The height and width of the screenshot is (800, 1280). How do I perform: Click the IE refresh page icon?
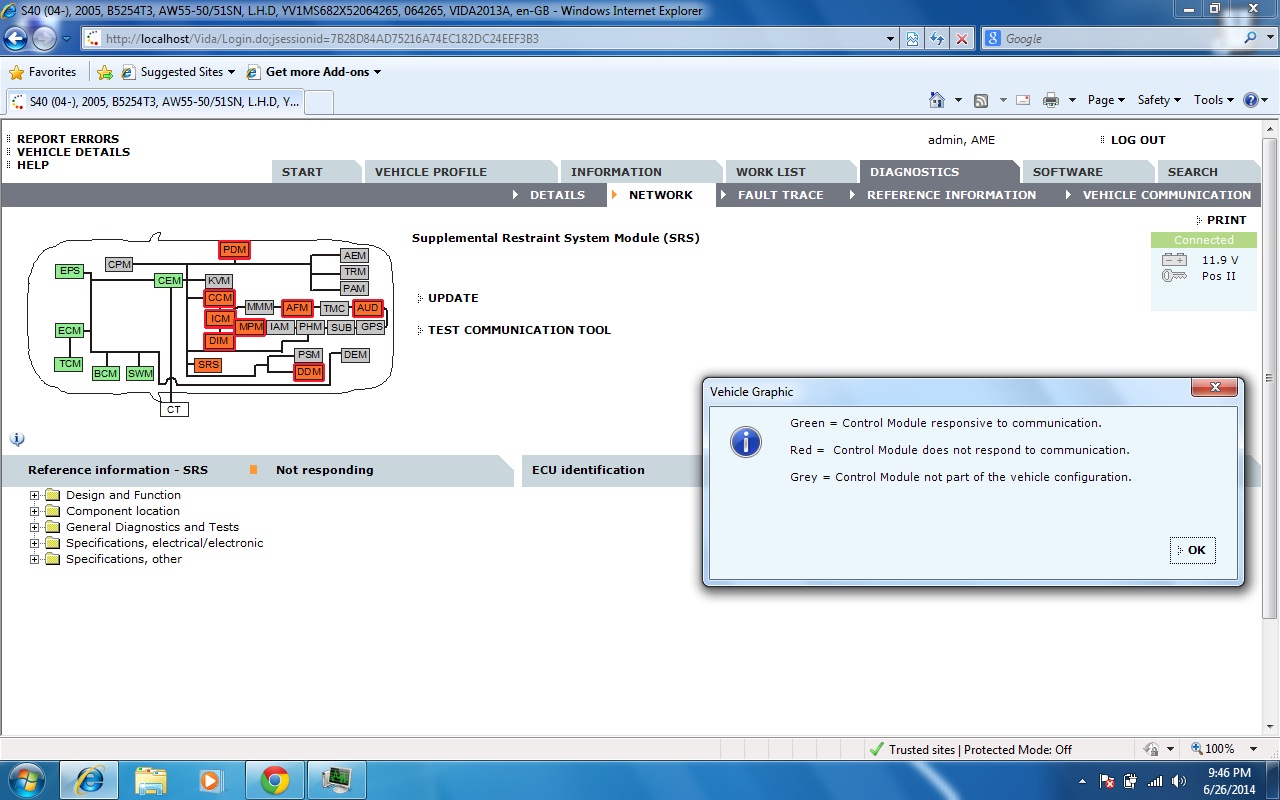pyautogui.click(x=937, y=39)
